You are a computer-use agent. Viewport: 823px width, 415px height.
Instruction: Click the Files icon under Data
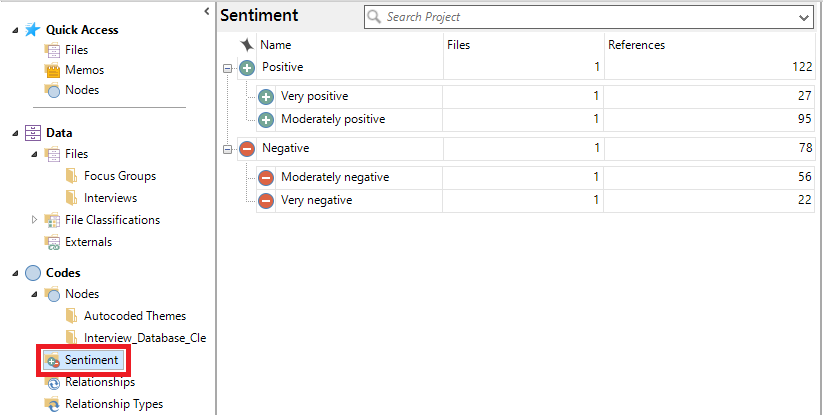pos(52,154)
